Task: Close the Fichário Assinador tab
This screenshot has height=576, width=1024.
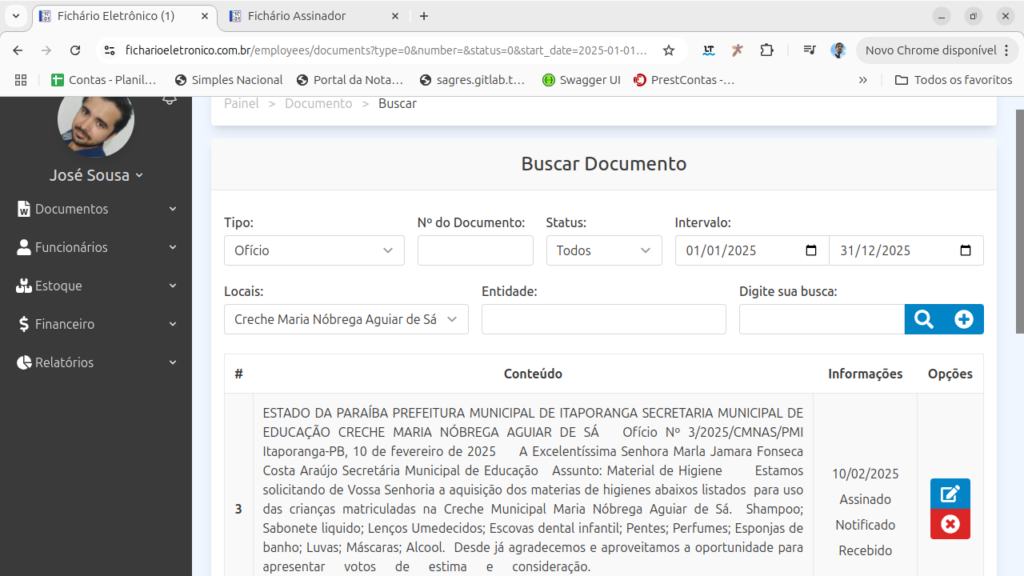Action: pos(395,16)
